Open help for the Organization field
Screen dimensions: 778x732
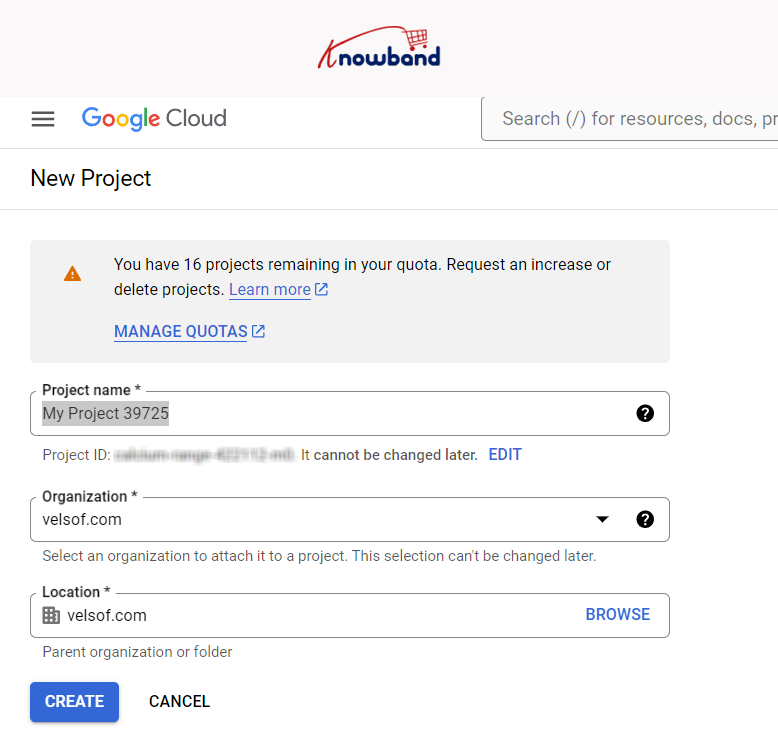(645, 520)
